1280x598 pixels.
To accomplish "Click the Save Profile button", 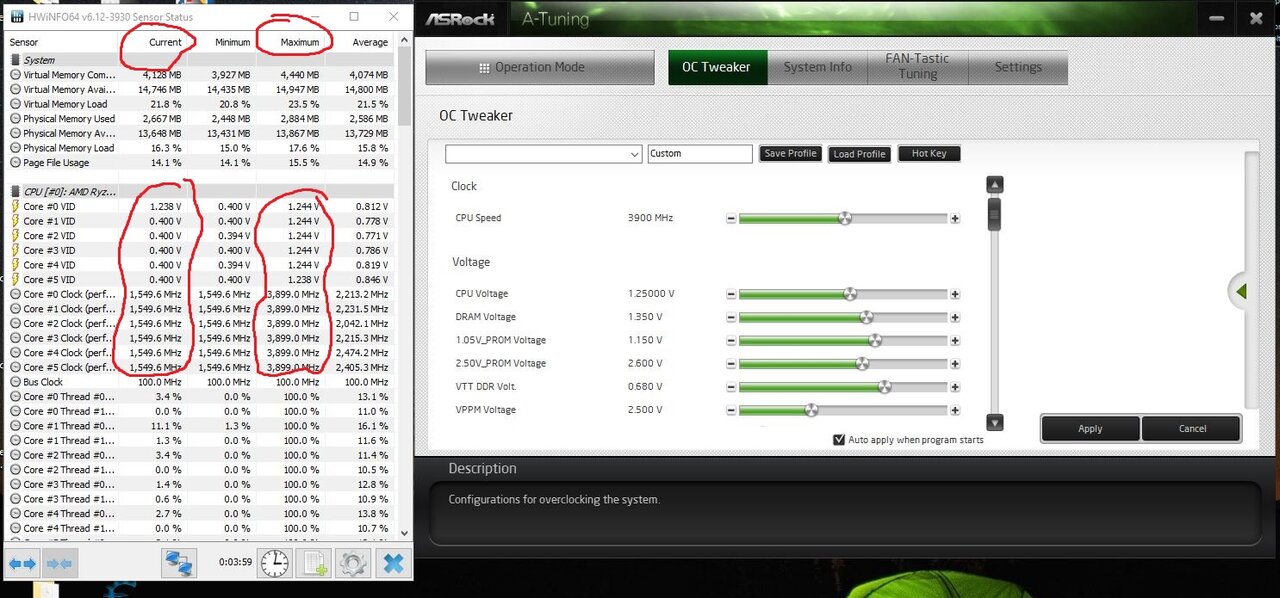I will tap(790, 154).
